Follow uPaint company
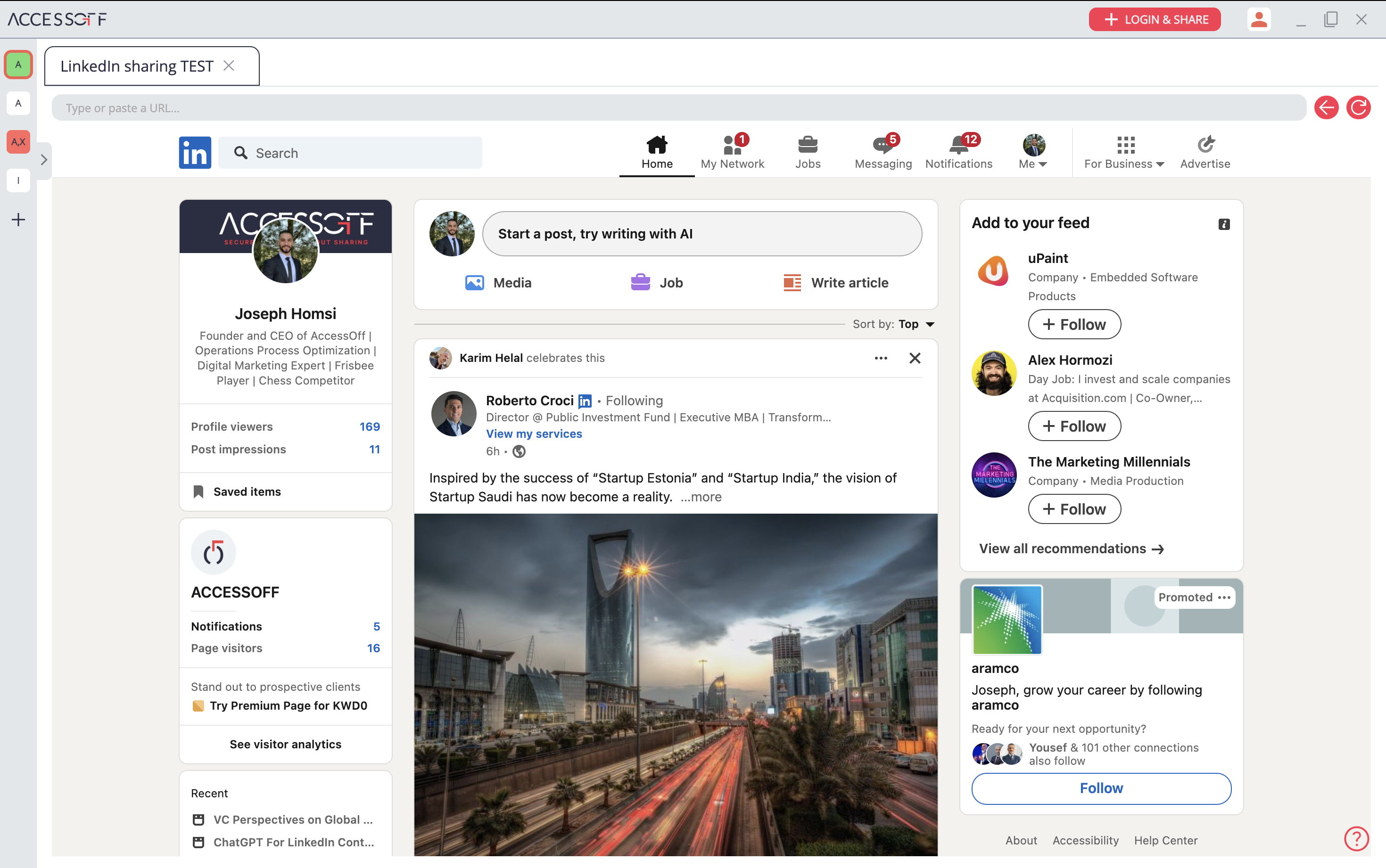1386x868 pixels. coord(1074,324)
